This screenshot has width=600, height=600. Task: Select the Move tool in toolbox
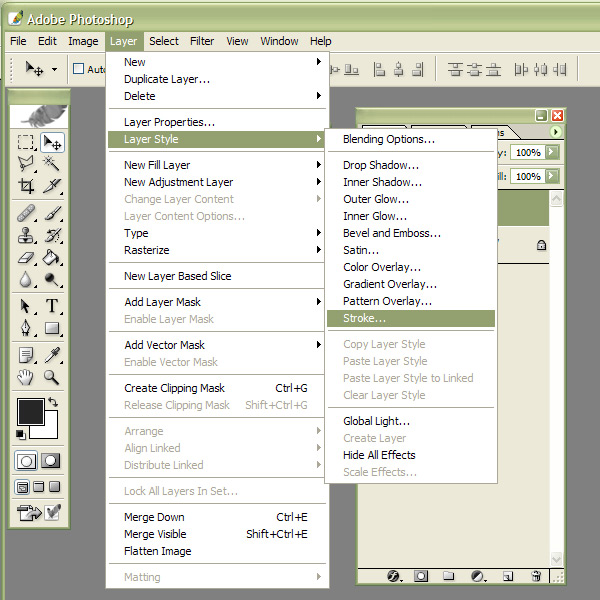tap(52, 142)
